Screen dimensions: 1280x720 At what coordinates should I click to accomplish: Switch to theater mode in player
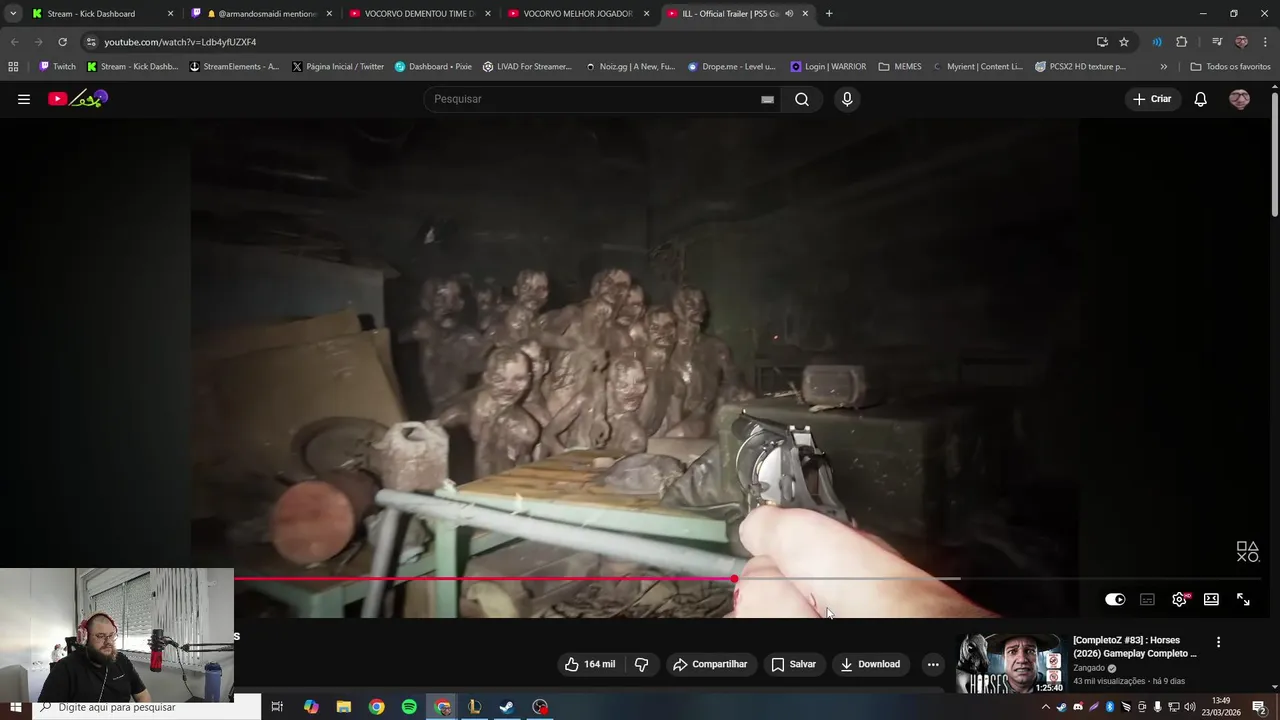click(1211, 599)
